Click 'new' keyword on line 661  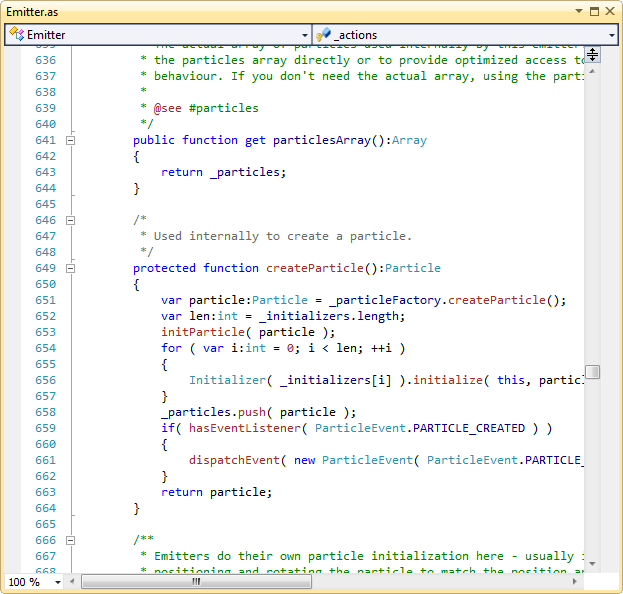(x=304, y=460)
